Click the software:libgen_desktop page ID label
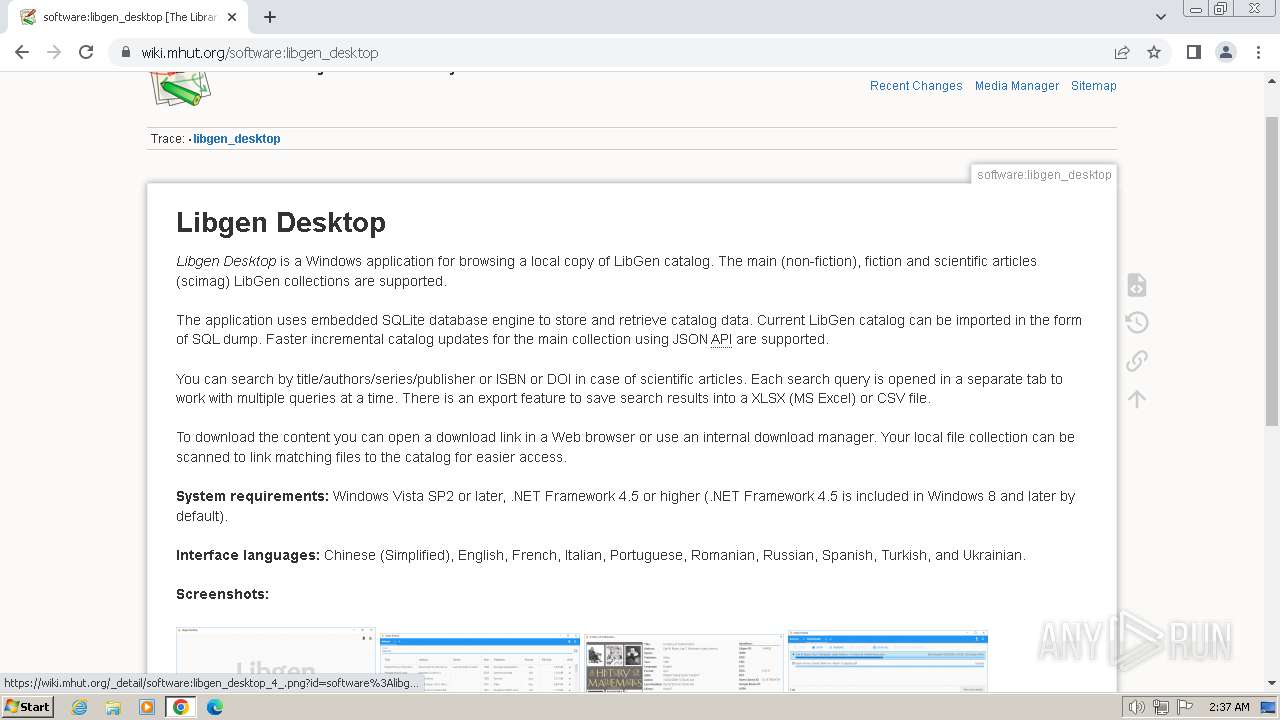Image resolution: width=1280 pixels, height=720 pixels. coord(1044,175)
